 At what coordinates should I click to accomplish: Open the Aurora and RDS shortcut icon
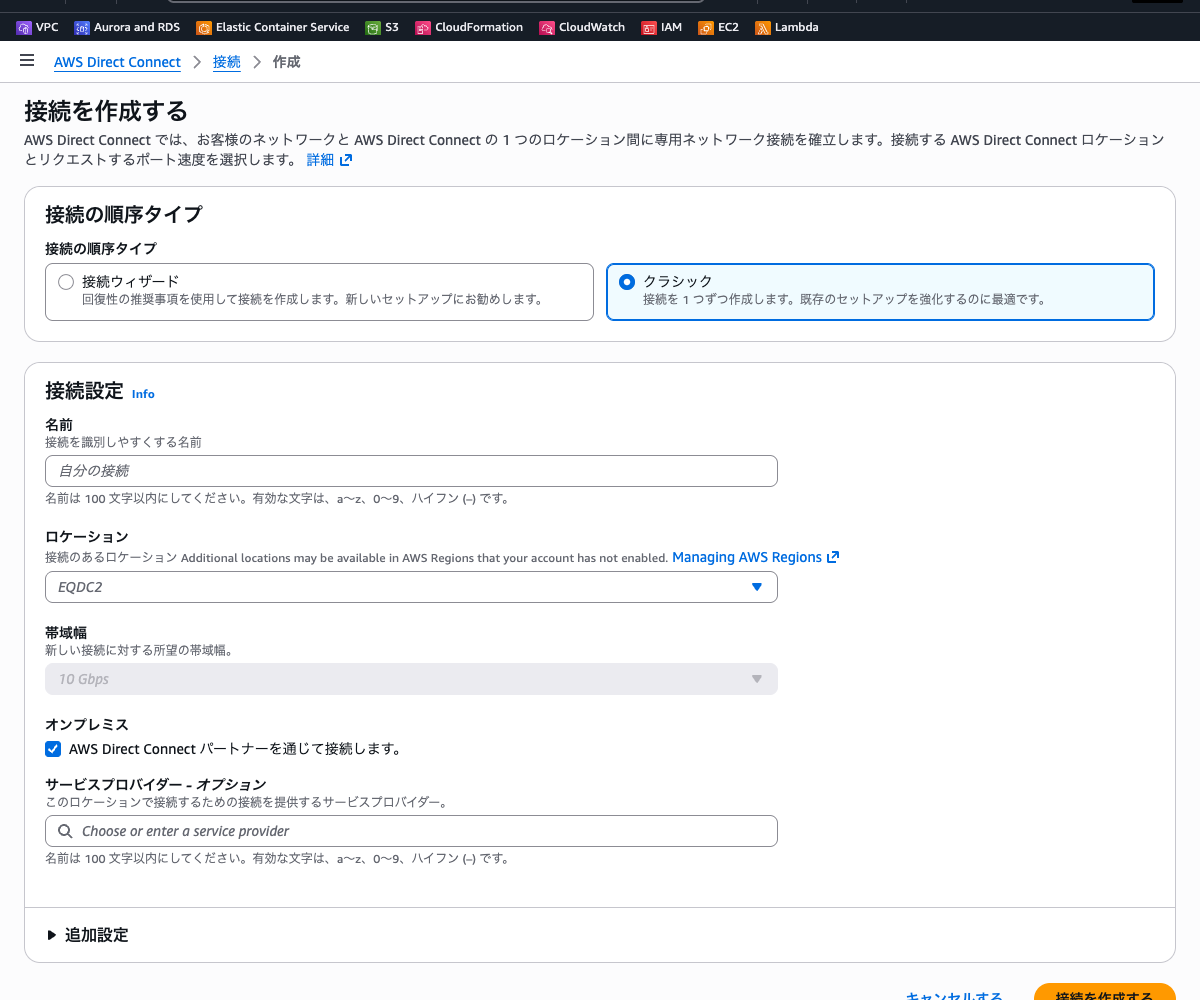click(82, 28)
